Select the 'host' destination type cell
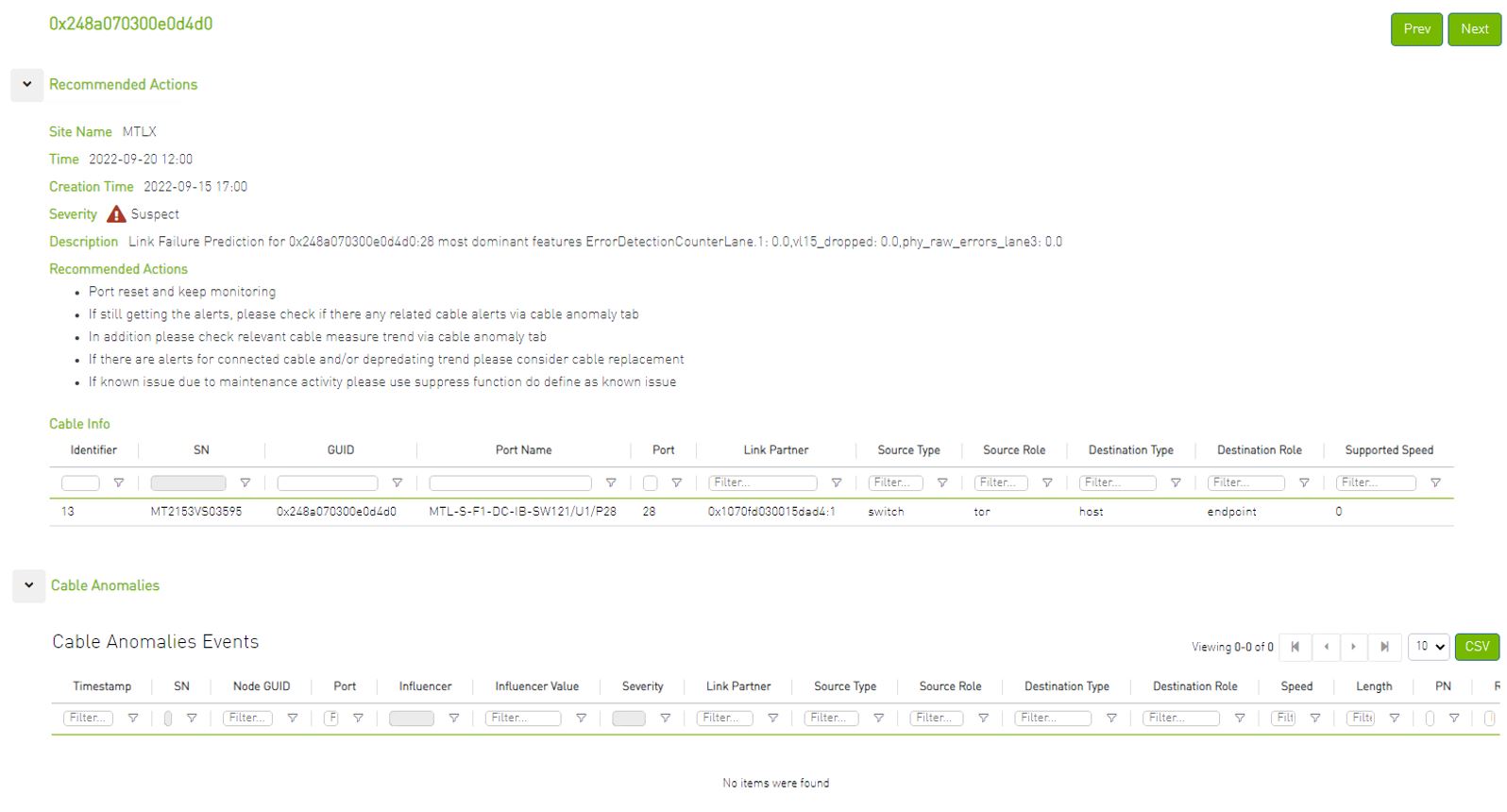 (1091, 512)
